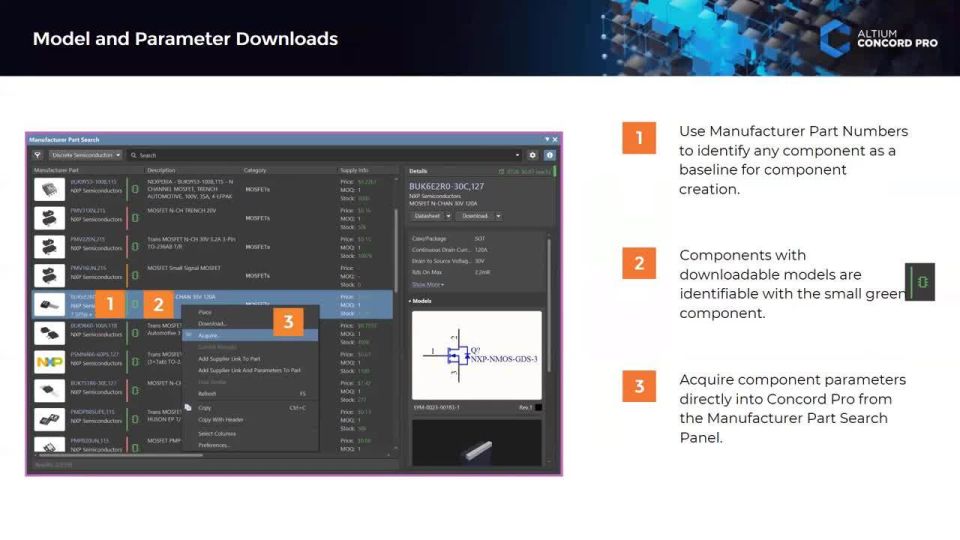Screen dimensions: 960x540
Task: Open the filter funnel icon in Manufacturer Part Search
Action: pos(37,156)
